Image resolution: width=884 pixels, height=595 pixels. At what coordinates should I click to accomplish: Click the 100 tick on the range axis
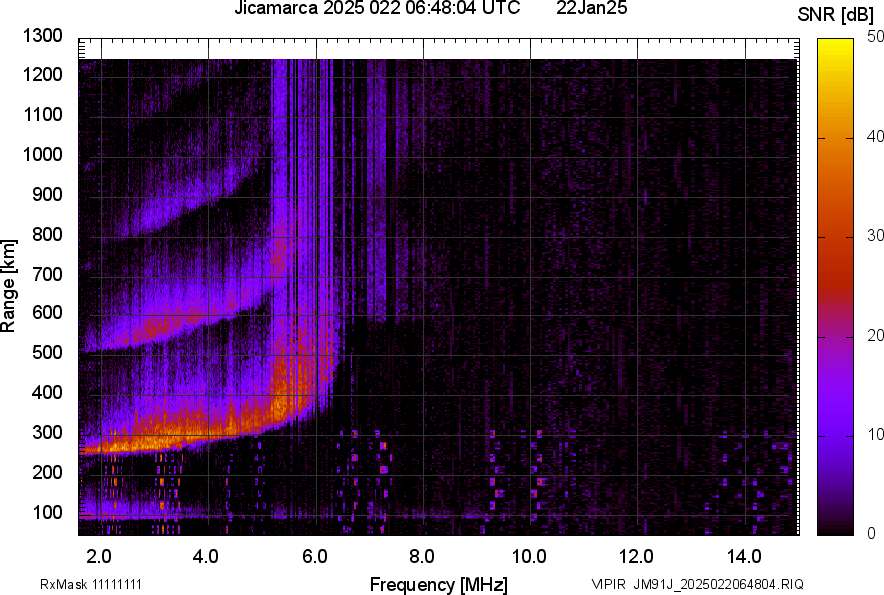click(46, 512)
